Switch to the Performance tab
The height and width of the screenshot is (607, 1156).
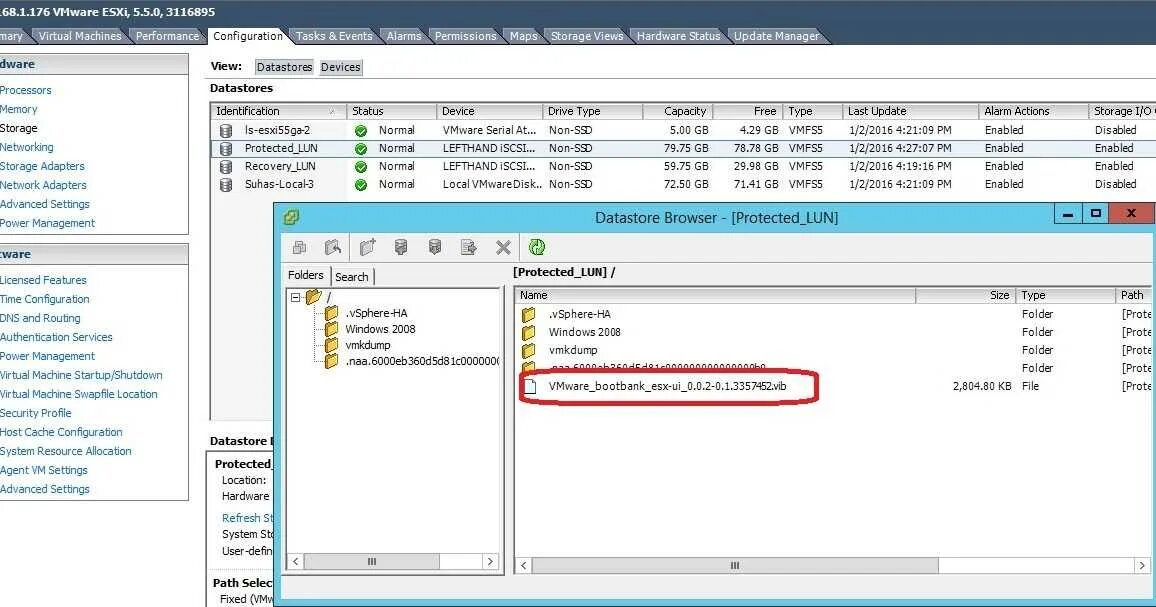pos(167,36)
